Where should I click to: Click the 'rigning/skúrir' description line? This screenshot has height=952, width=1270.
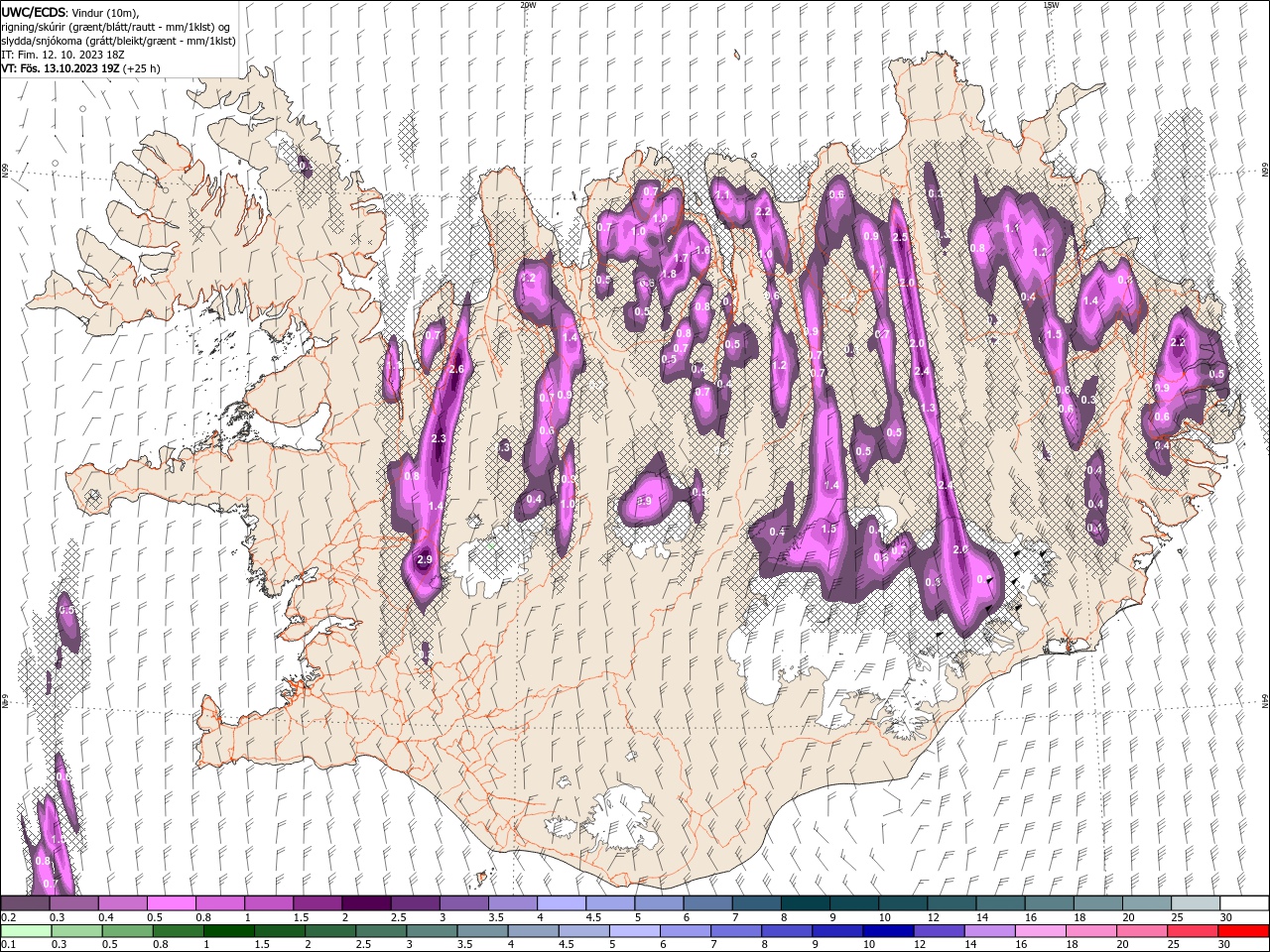(116, 26)
